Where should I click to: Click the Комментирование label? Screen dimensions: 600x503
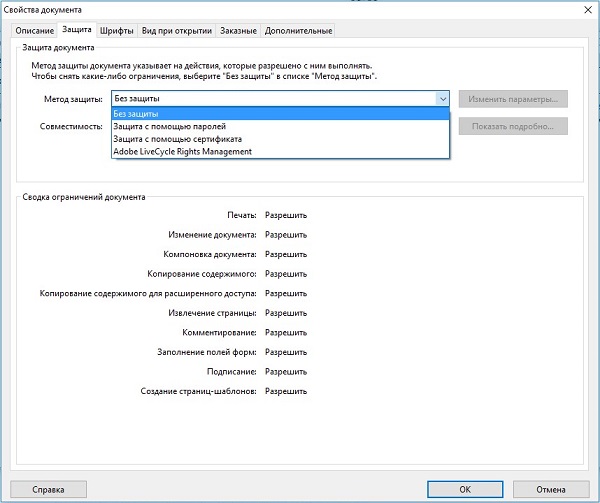pos(219,332)
